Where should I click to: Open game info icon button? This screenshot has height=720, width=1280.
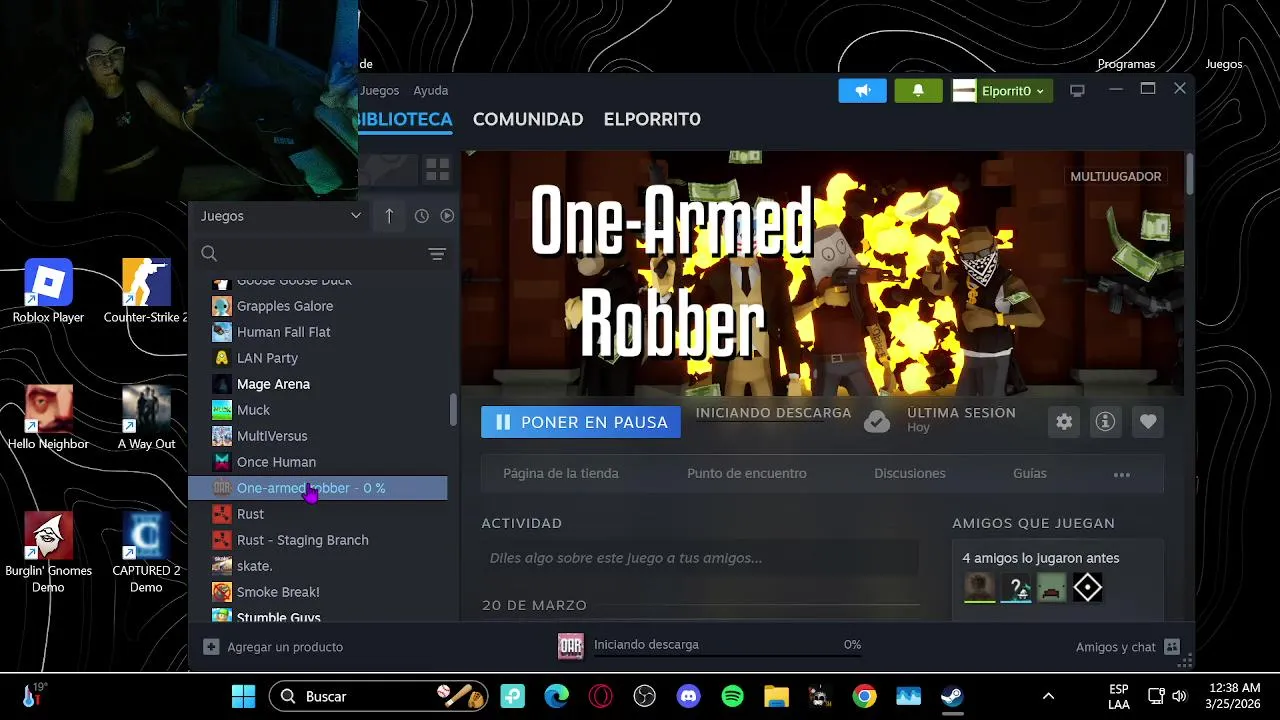pos(1106,422)
